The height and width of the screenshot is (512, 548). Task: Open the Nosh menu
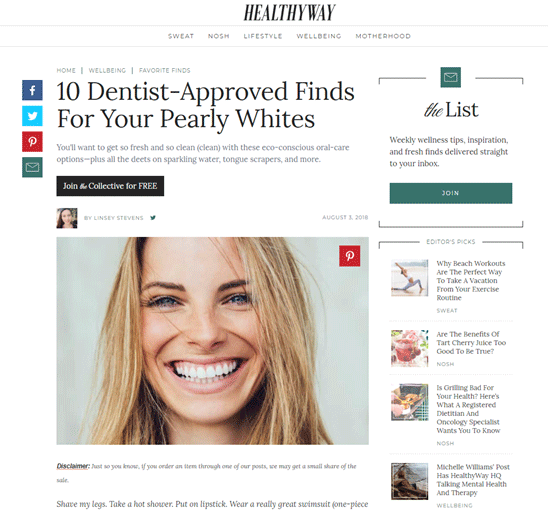point(219,36)
